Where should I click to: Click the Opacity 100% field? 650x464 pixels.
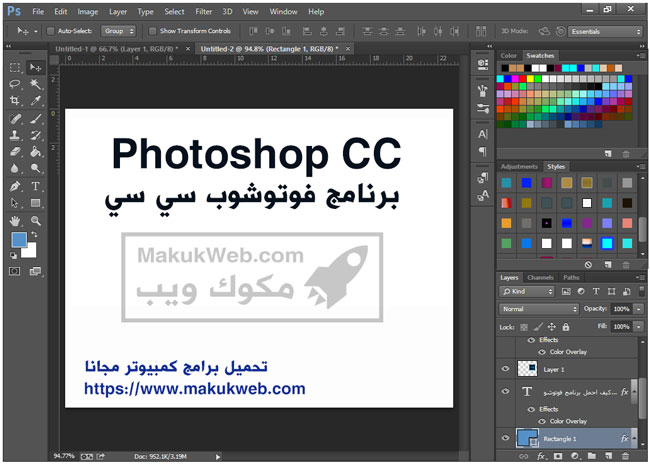(621, 309)
